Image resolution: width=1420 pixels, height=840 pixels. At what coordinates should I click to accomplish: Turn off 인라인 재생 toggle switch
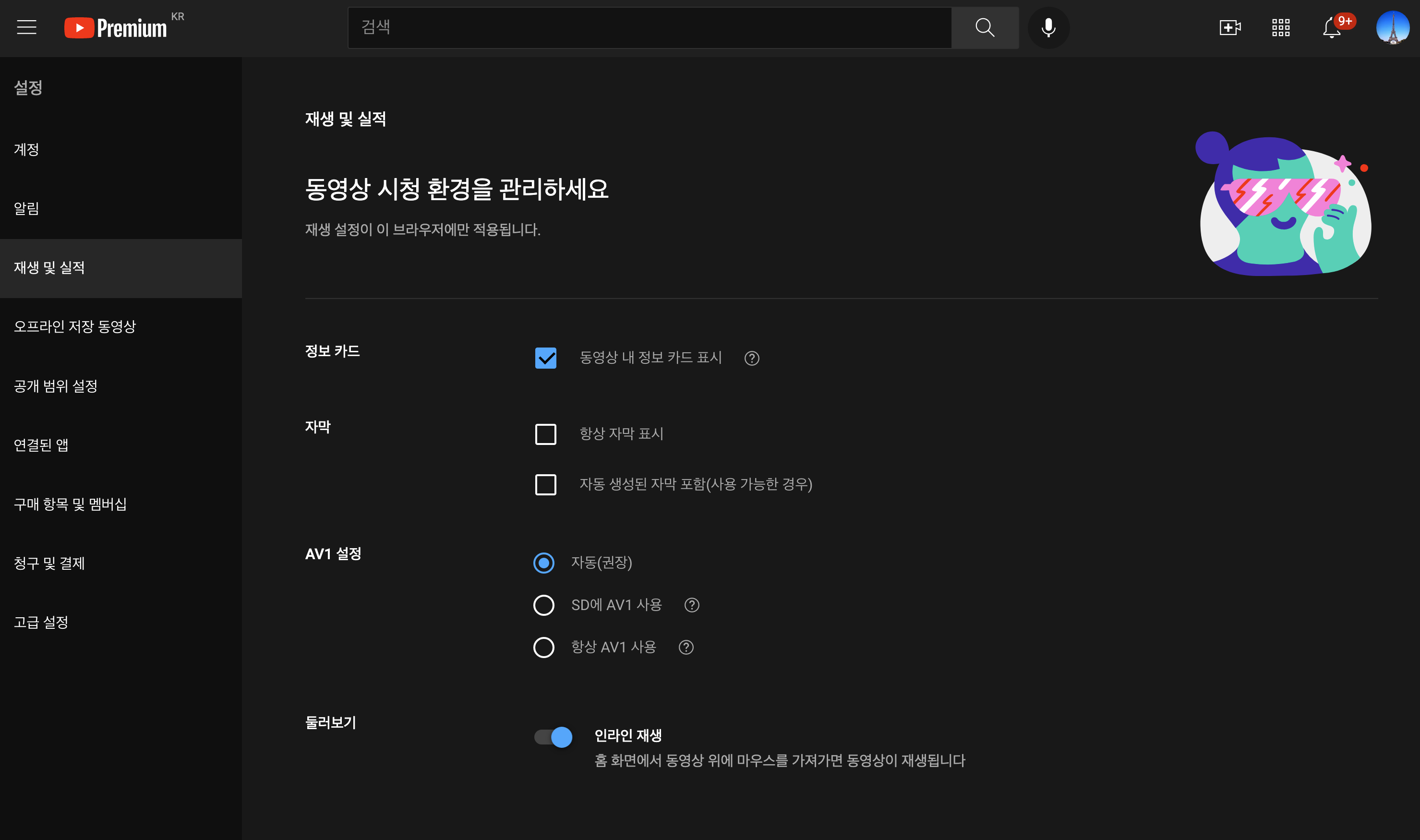(554, 737)
